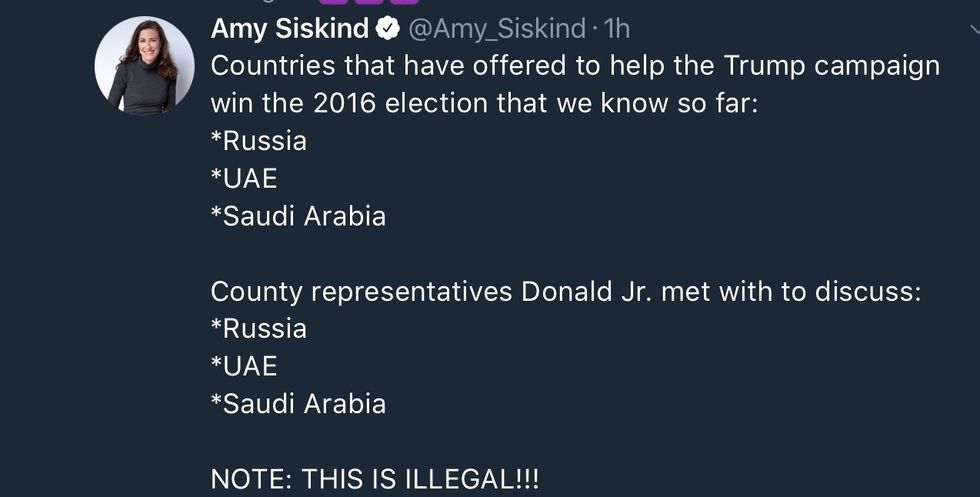The height and width of the screenshot is (497, 980).
Task: Select the second "*Saudi Arabia" list entry
Action: coord(297,403)
